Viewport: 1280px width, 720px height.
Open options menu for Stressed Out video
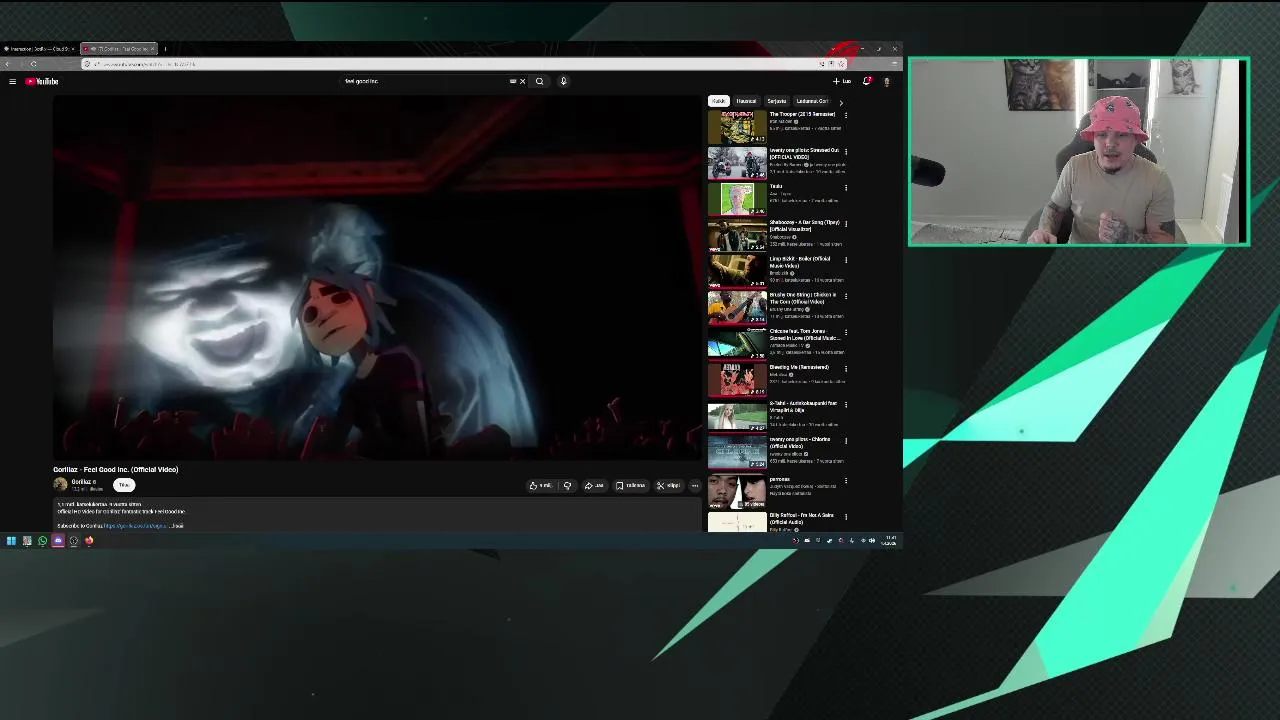point(846,151)
